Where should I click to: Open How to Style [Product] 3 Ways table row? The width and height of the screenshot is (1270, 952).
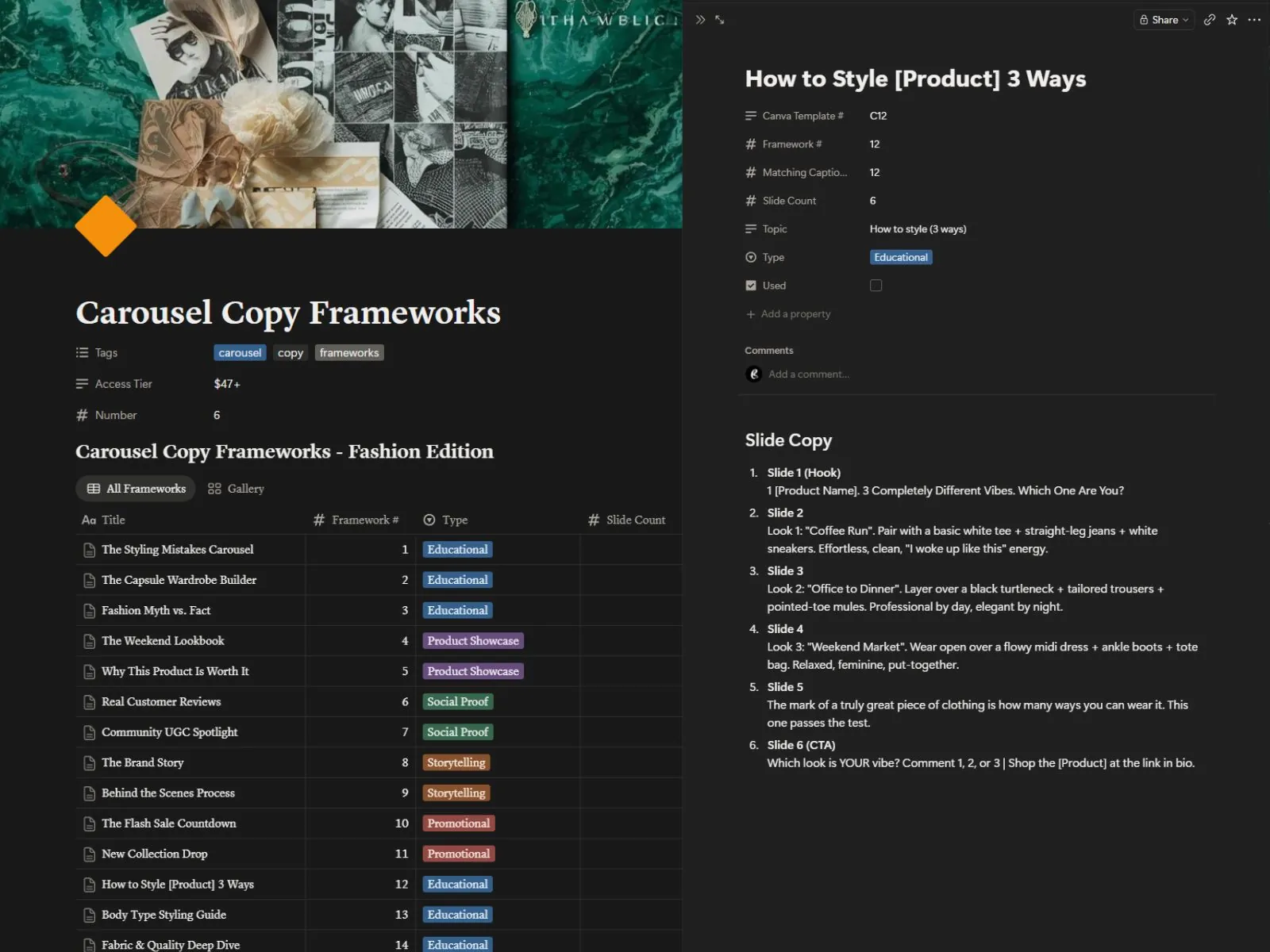click(x=178, y=885)
